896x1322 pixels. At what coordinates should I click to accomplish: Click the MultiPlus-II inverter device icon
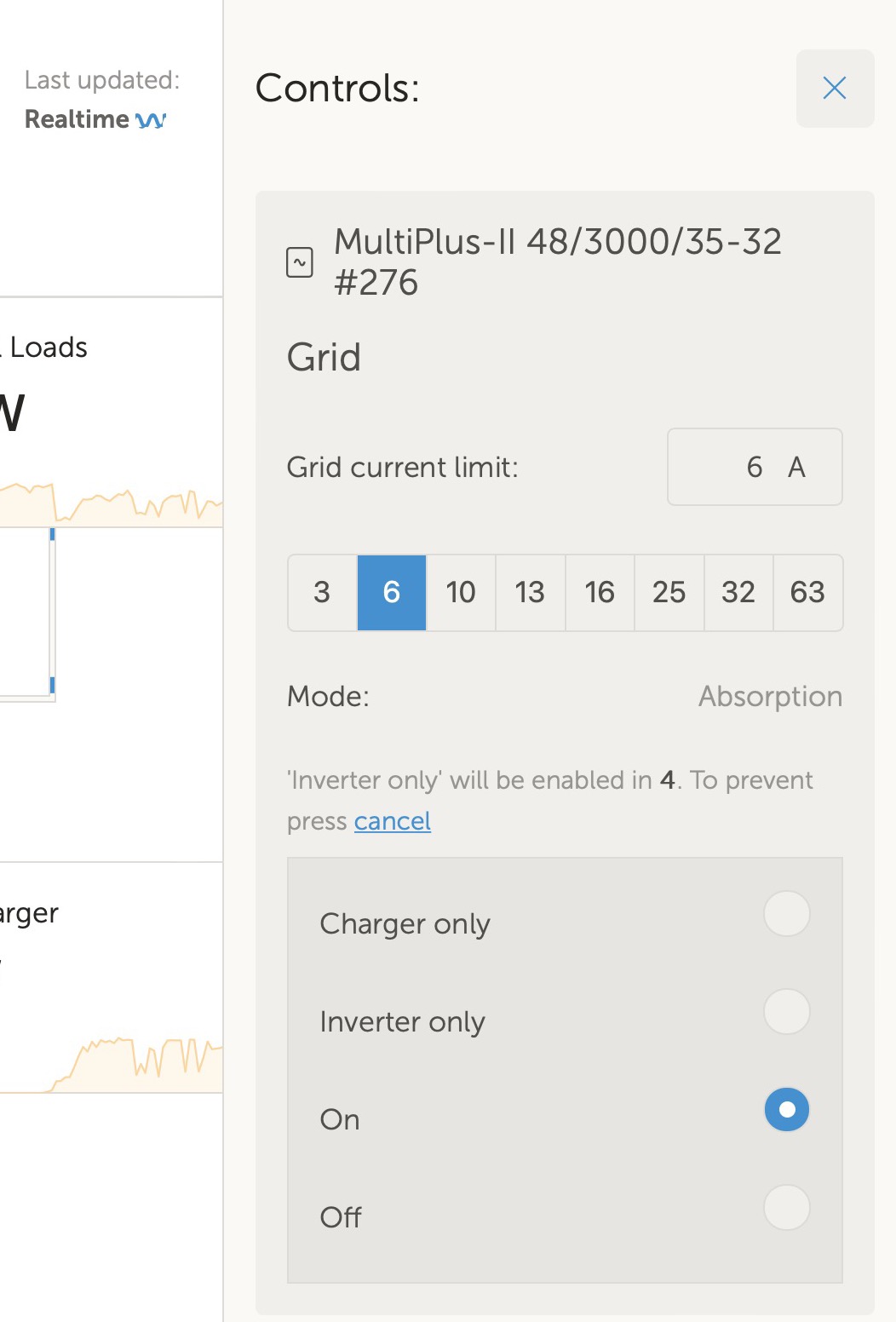(299, 262)
